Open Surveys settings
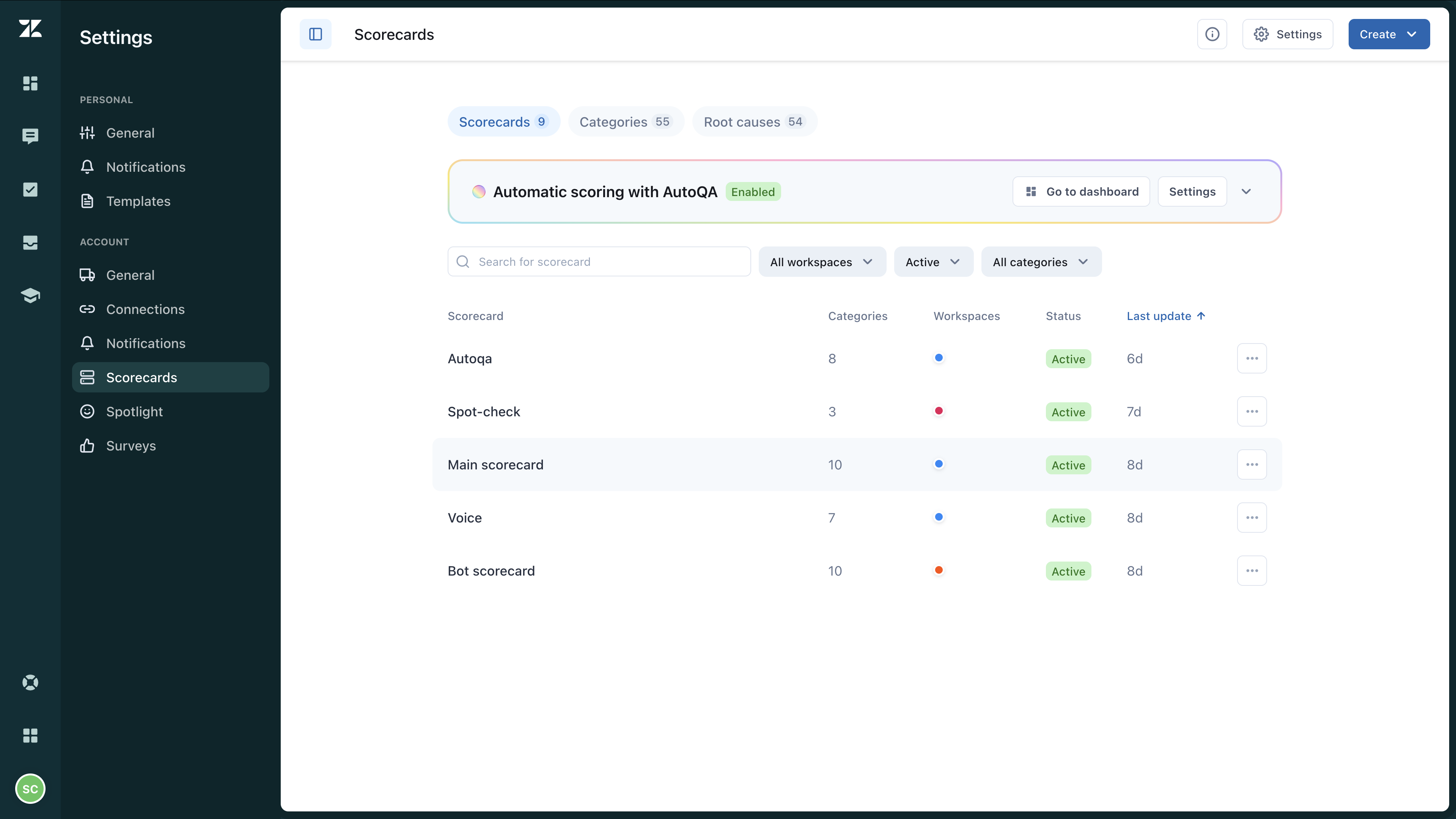Viewport: 1456px width, 819px height. [x=170, y=446]
